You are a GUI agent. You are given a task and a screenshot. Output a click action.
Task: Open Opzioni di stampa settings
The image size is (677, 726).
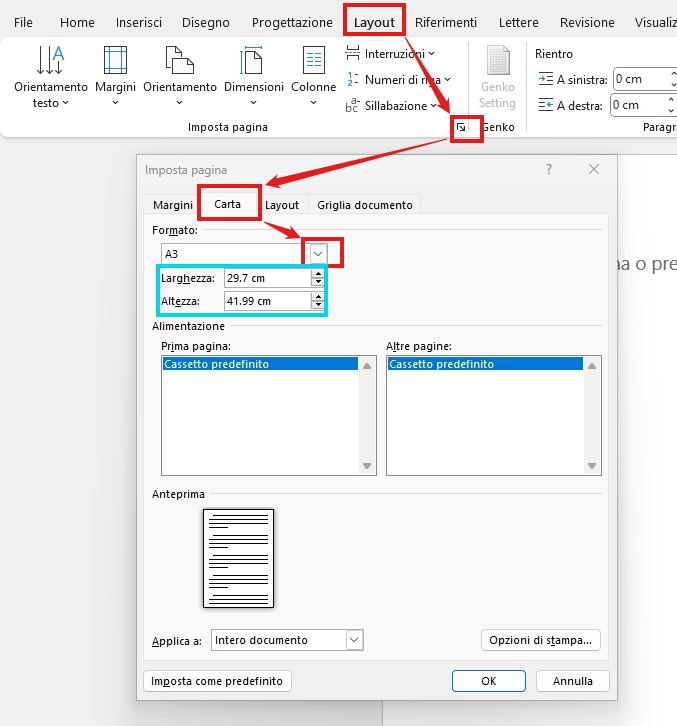click(540, 640)
